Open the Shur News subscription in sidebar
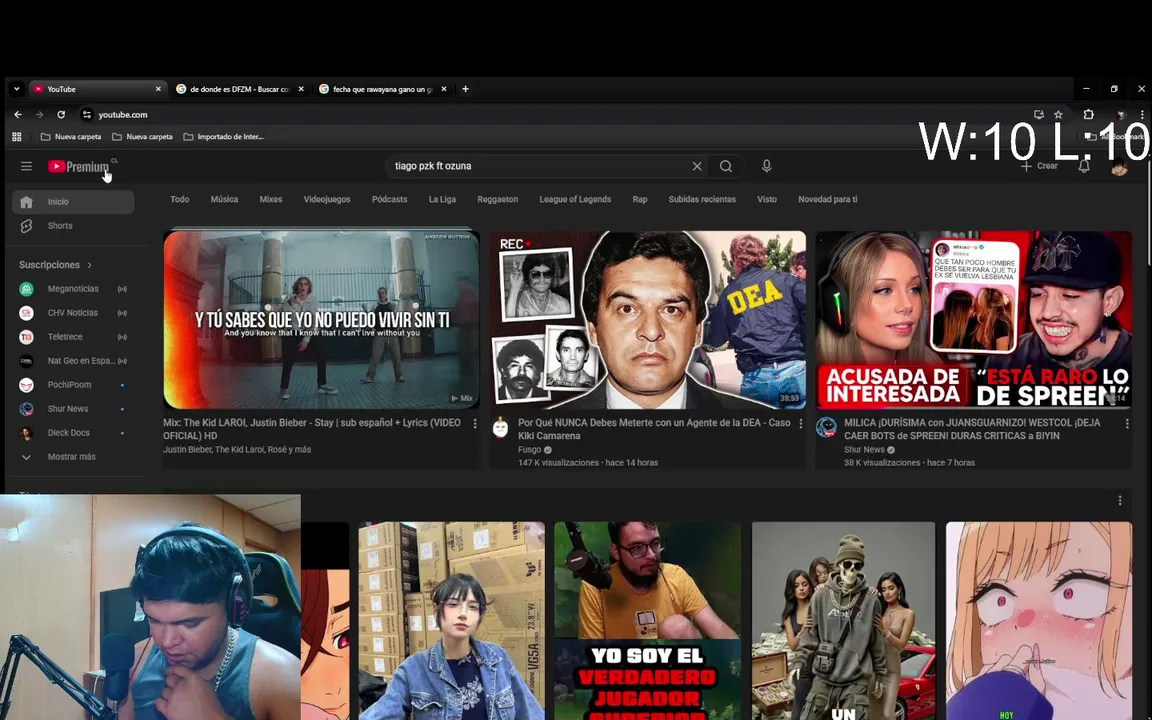 (73, 408)
